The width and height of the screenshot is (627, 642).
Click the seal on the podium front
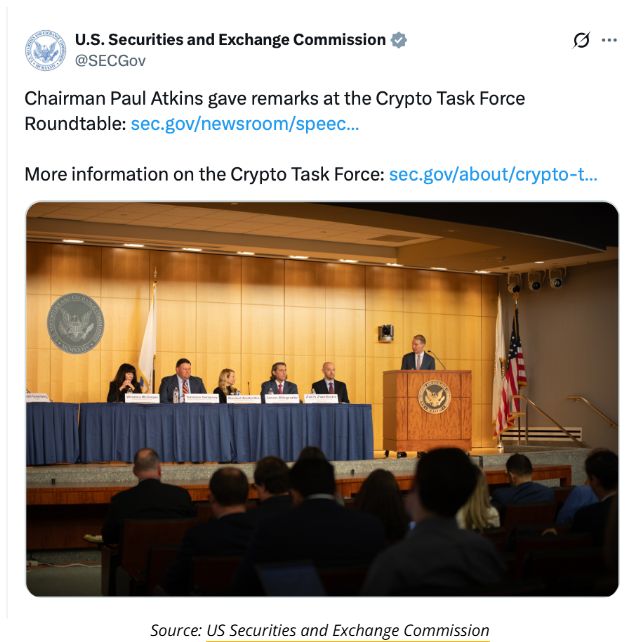(x=434, y=397)
